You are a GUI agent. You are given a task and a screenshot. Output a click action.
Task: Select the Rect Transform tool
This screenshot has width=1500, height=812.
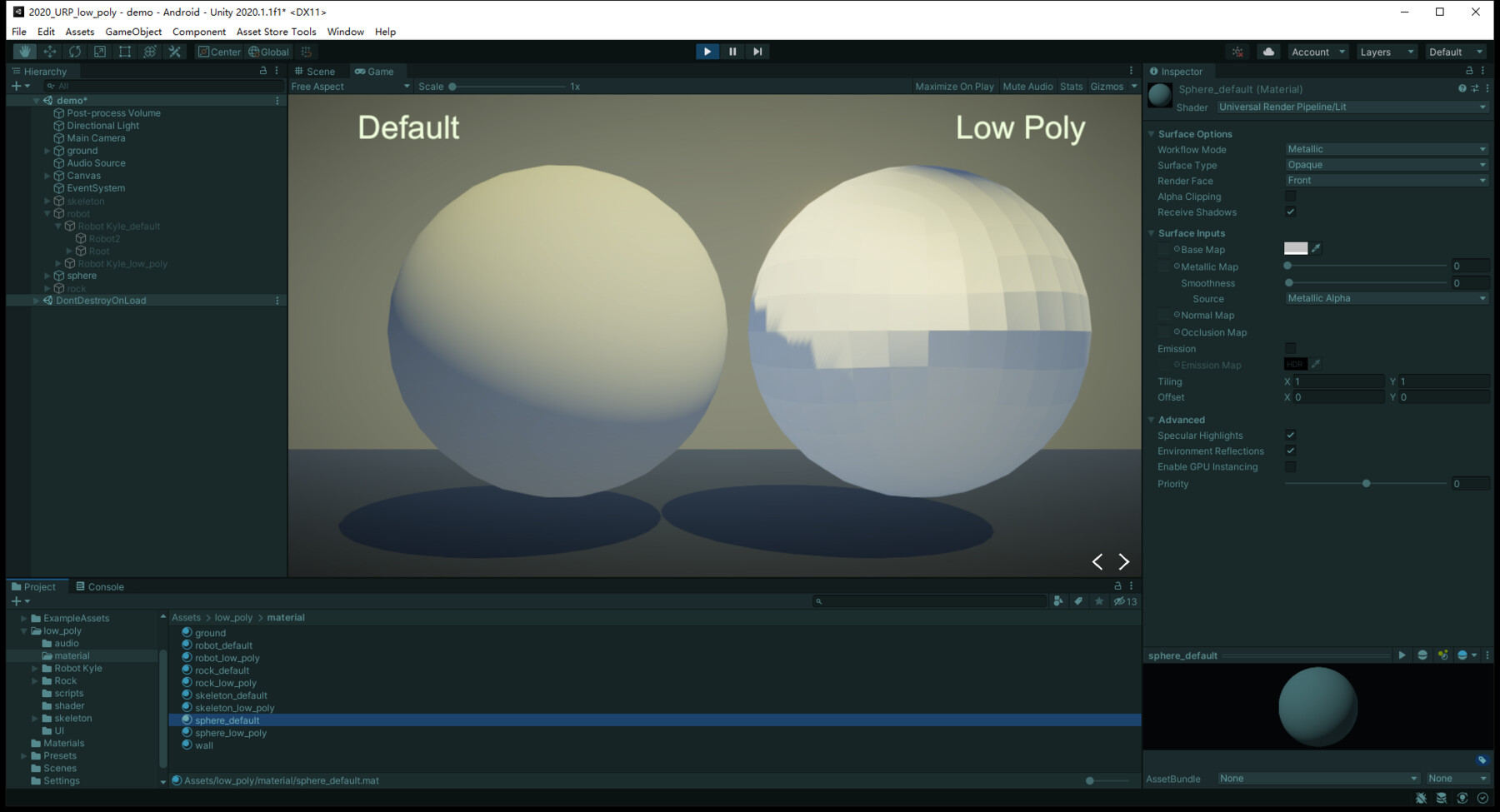[x=125, y=51]
